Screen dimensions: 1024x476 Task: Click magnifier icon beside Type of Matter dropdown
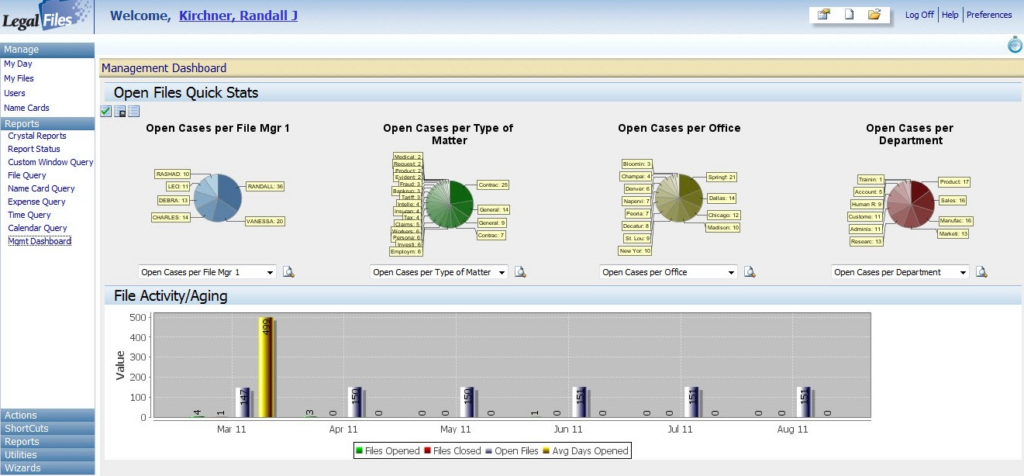520,272
